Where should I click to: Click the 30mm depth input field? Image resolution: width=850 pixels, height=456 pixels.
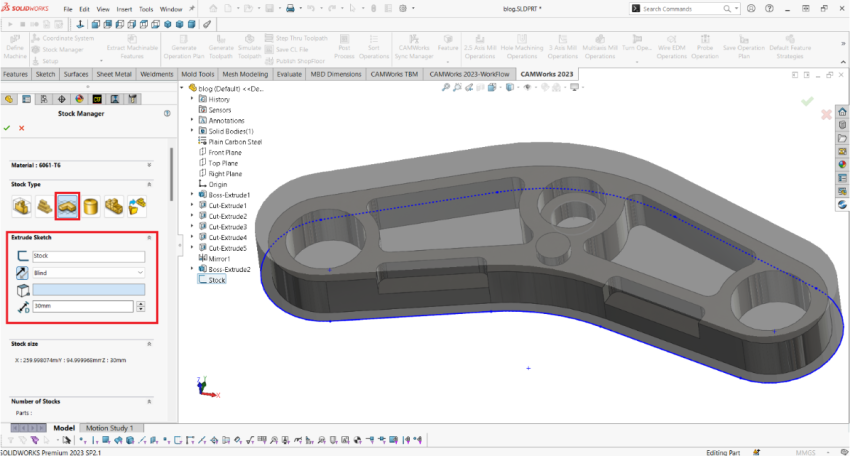click(x=79, y=305)
